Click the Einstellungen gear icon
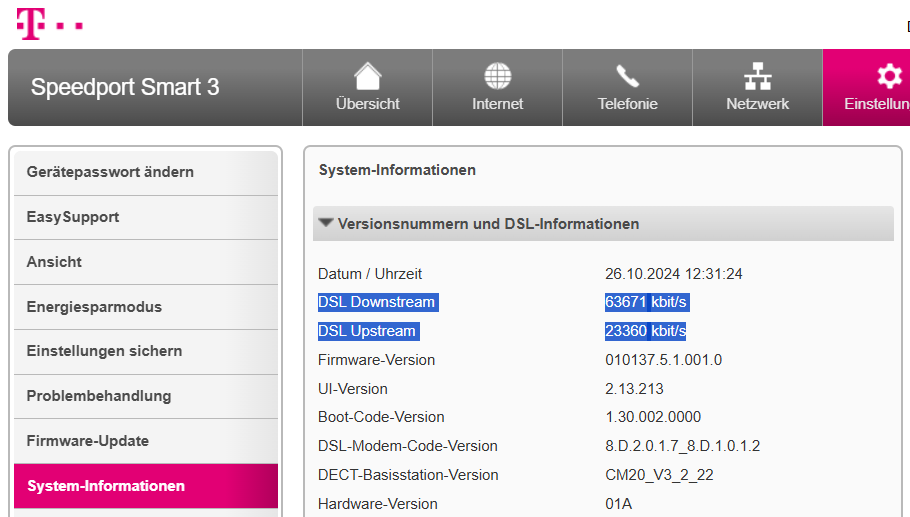The height and width of the screenshot is (517, 910). (x=887, y=76)
